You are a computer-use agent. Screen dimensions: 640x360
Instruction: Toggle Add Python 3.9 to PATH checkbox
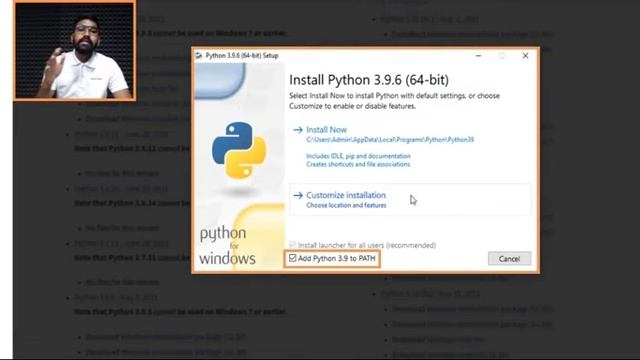point(293,258)
